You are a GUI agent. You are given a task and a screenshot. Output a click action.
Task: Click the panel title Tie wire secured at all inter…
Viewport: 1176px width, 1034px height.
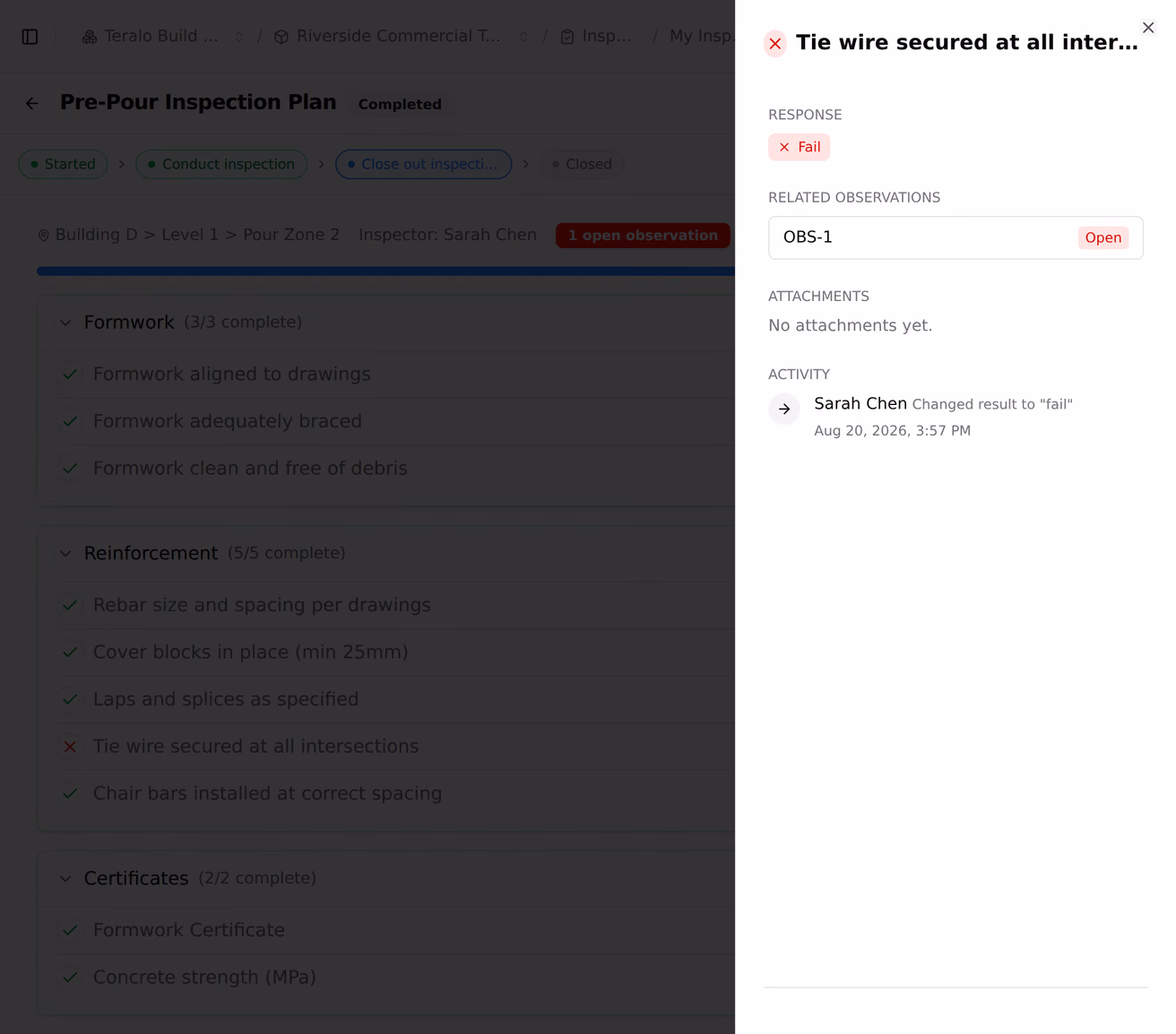967,43
